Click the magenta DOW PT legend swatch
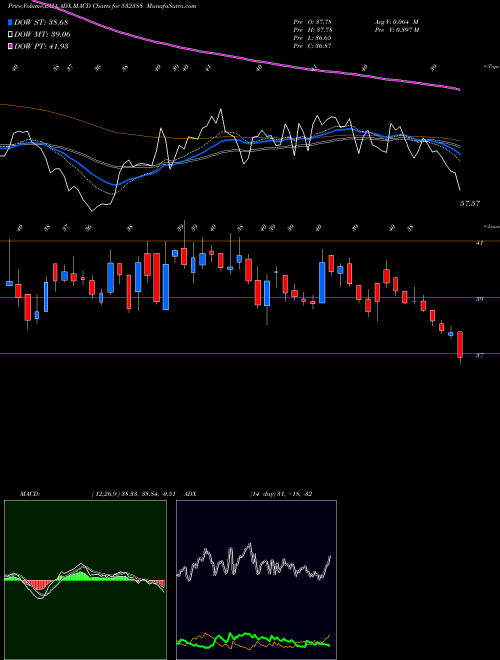 11,46
